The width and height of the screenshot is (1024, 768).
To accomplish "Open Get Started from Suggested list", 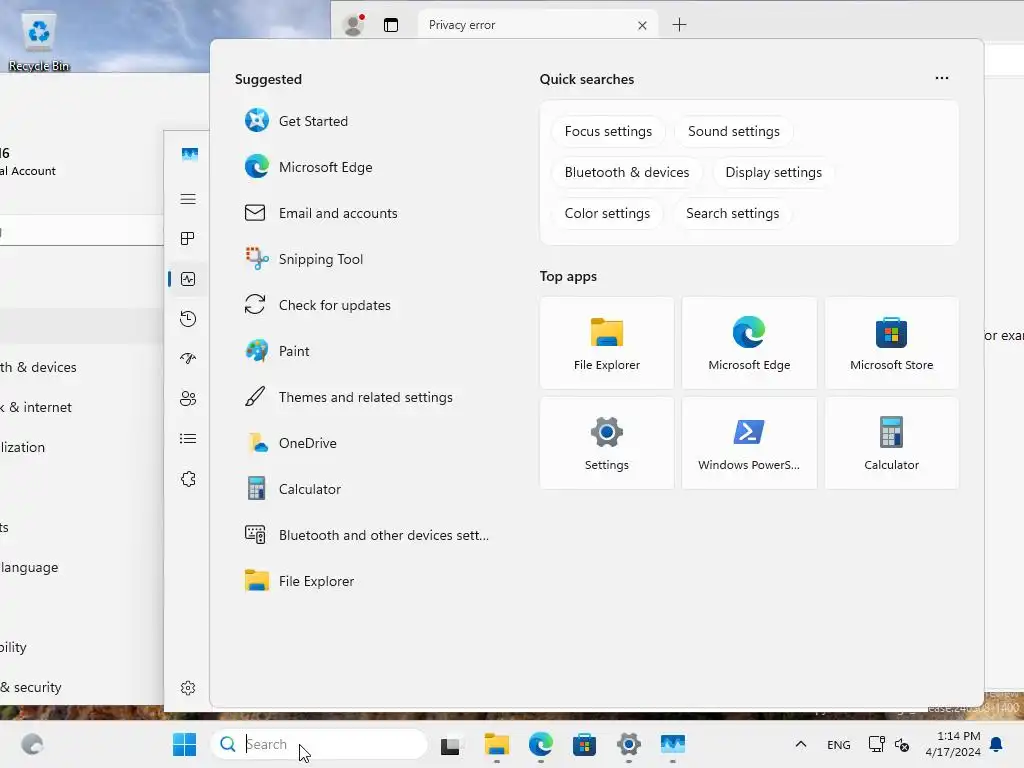I will click(x=296, y=121).
